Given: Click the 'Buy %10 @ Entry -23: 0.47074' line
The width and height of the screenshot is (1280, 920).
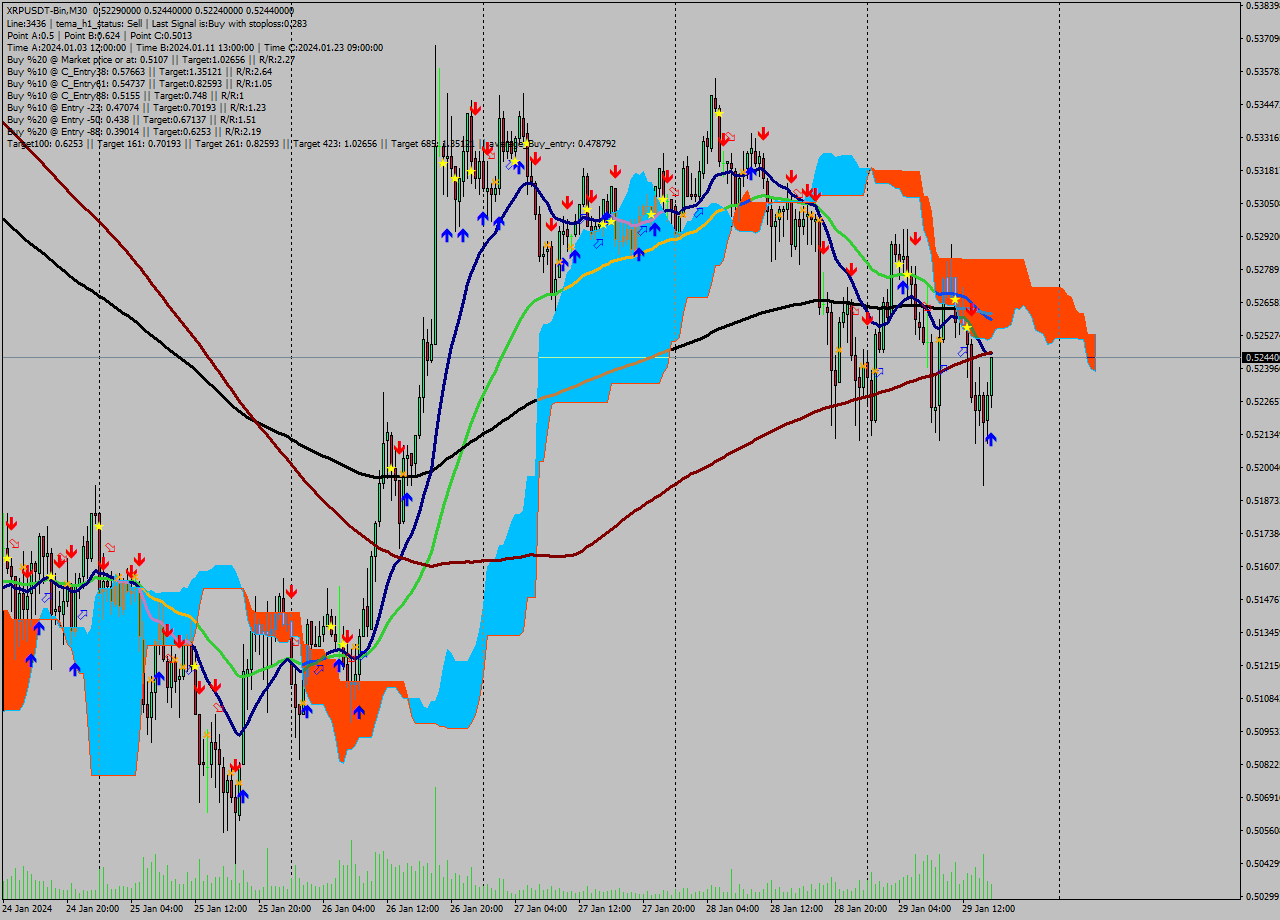Looking at the screenshot, I should (136, 107).
